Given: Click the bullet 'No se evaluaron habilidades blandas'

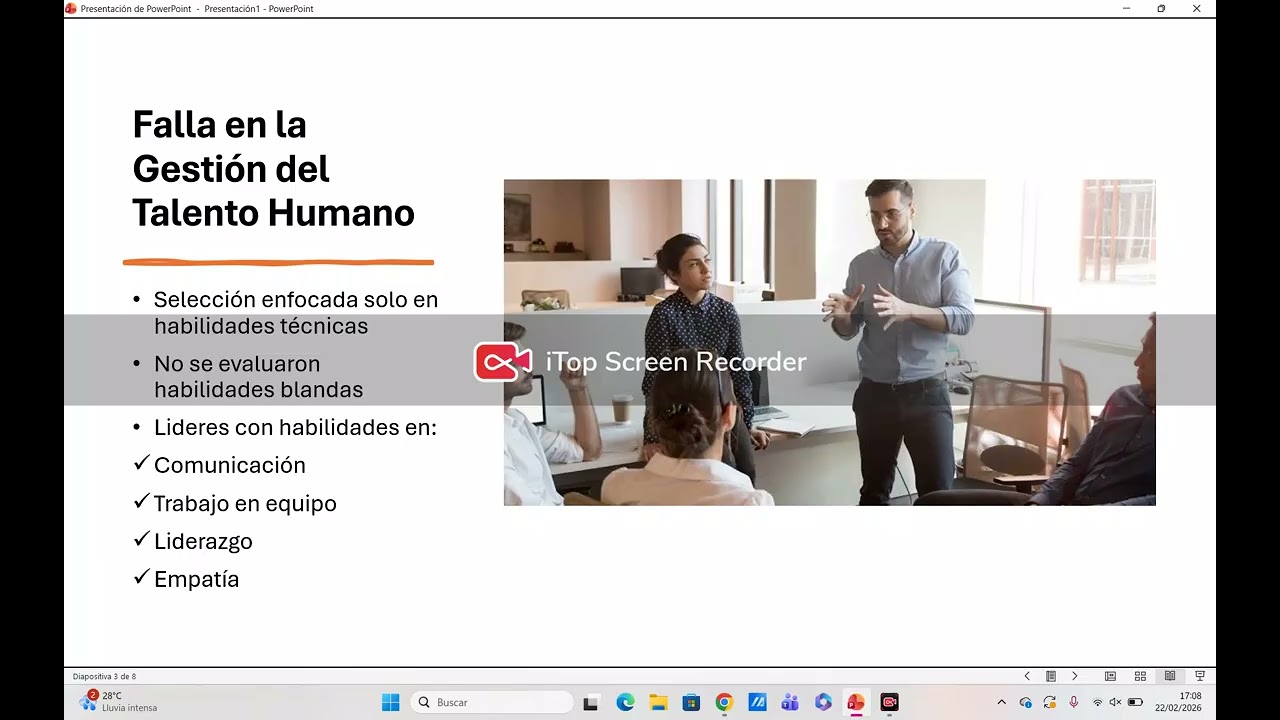Looking at the screenshot, I should 258,376.
